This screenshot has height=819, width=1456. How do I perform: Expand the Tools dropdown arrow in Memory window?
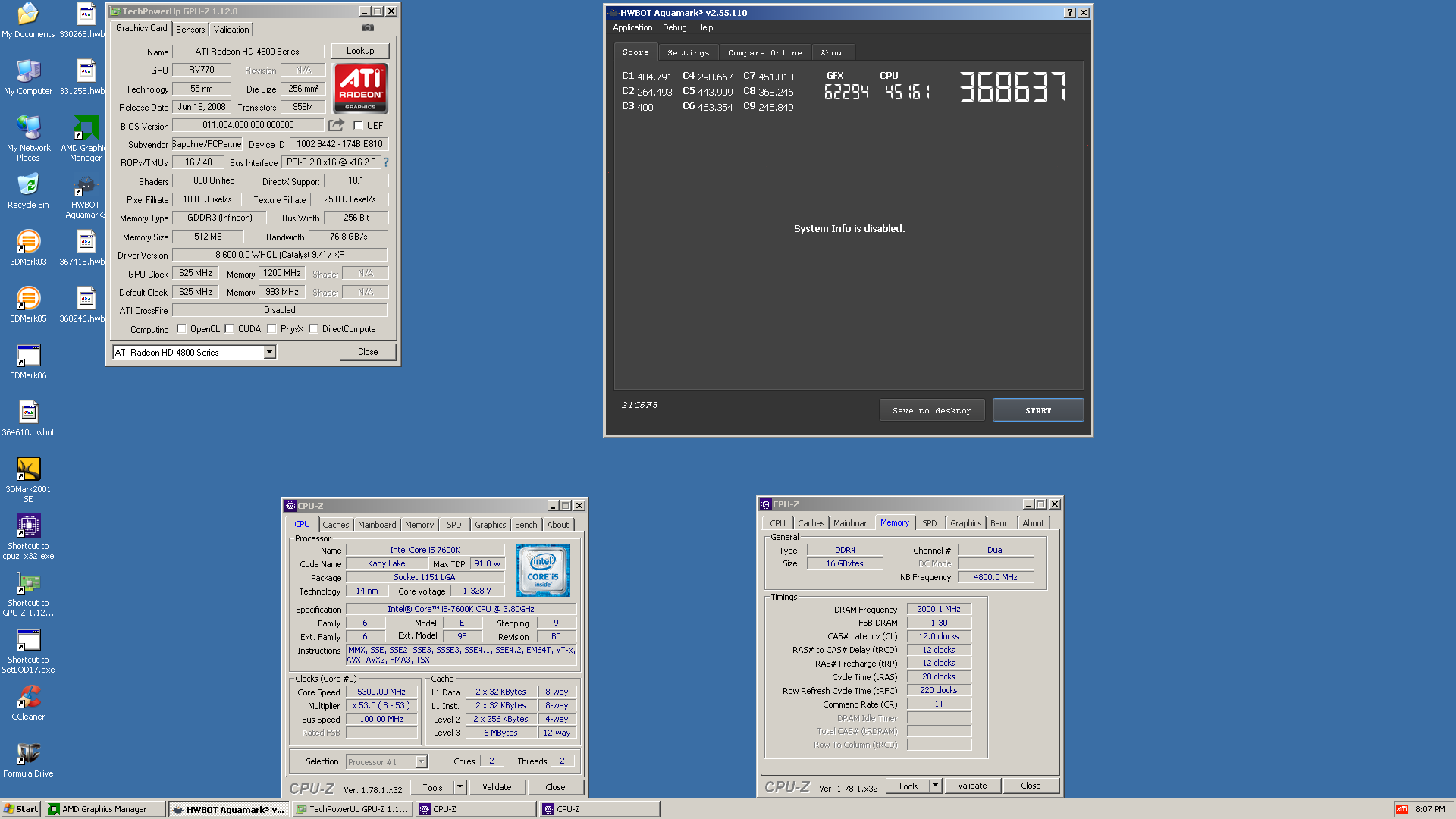tap(935, 786)
